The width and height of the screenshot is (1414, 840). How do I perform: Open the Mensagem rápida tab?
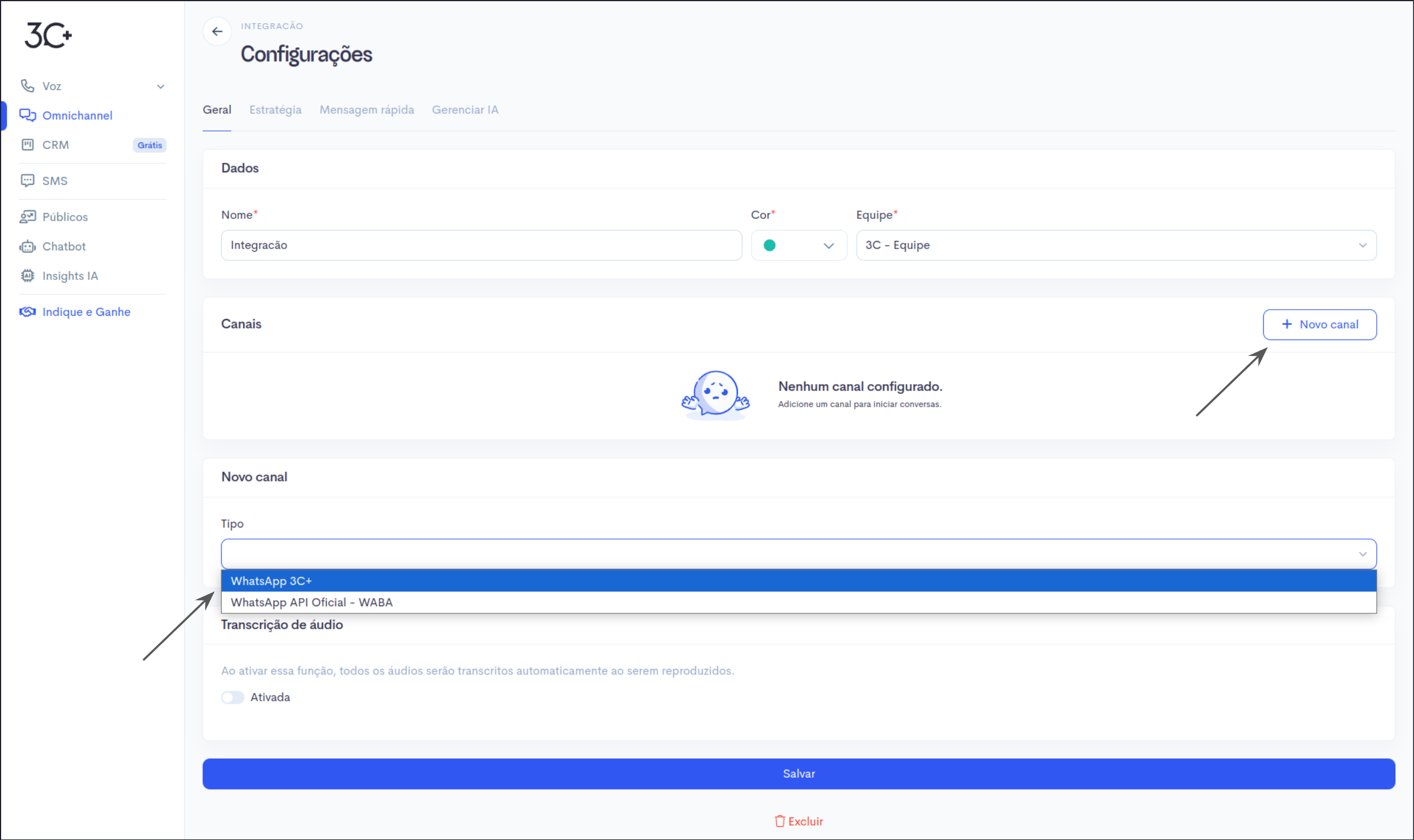tap(367, 110)
